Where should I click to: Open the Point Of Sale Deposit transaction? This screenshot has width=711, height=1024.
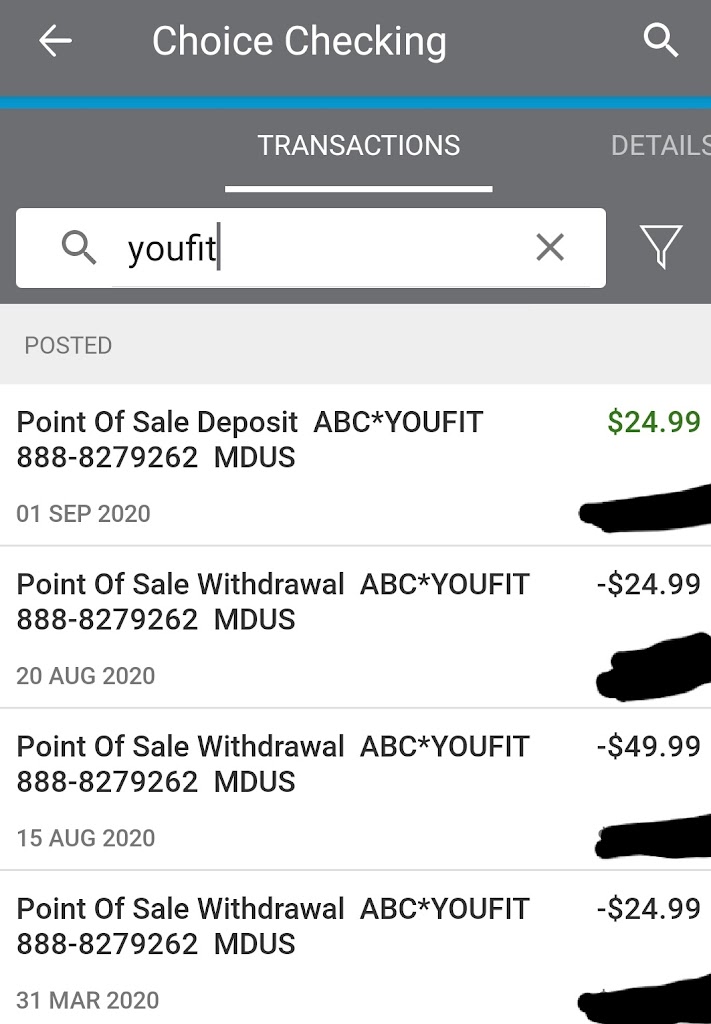tap(250, 440)
